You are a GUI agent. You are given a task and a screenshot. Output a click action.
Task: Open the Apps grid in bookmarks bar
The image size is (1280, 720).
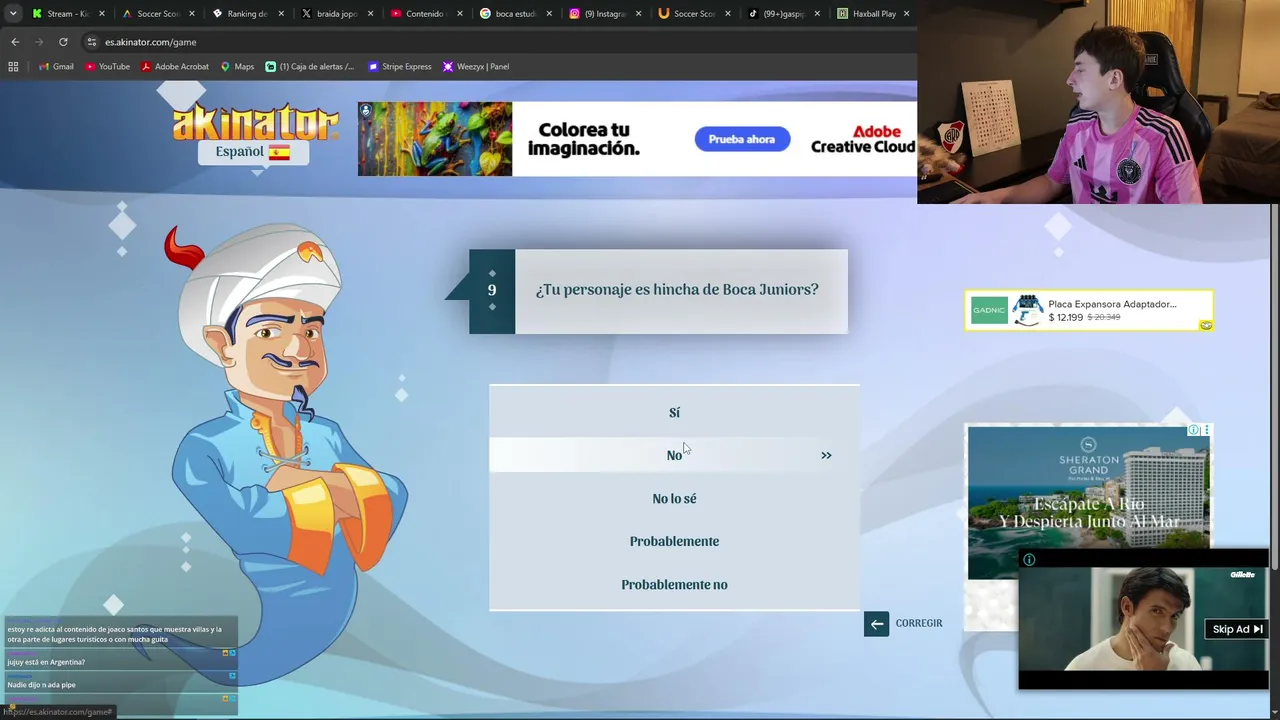pyautogui.click(x=13, y=67)
